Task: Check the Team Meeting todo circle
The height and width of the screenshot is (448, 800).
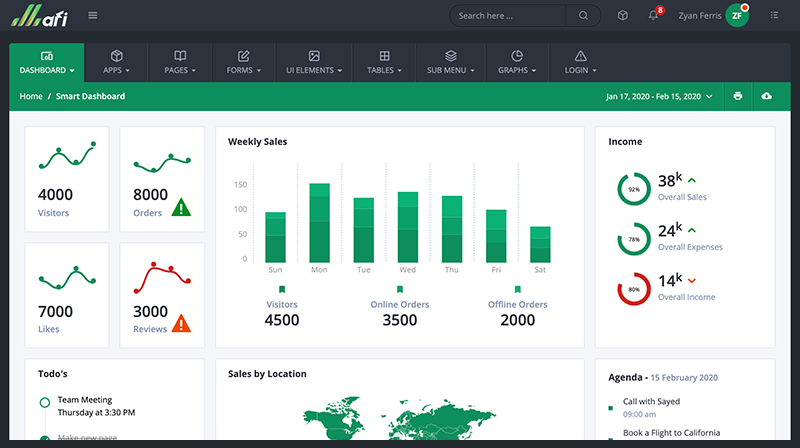Action: [44, 402]
